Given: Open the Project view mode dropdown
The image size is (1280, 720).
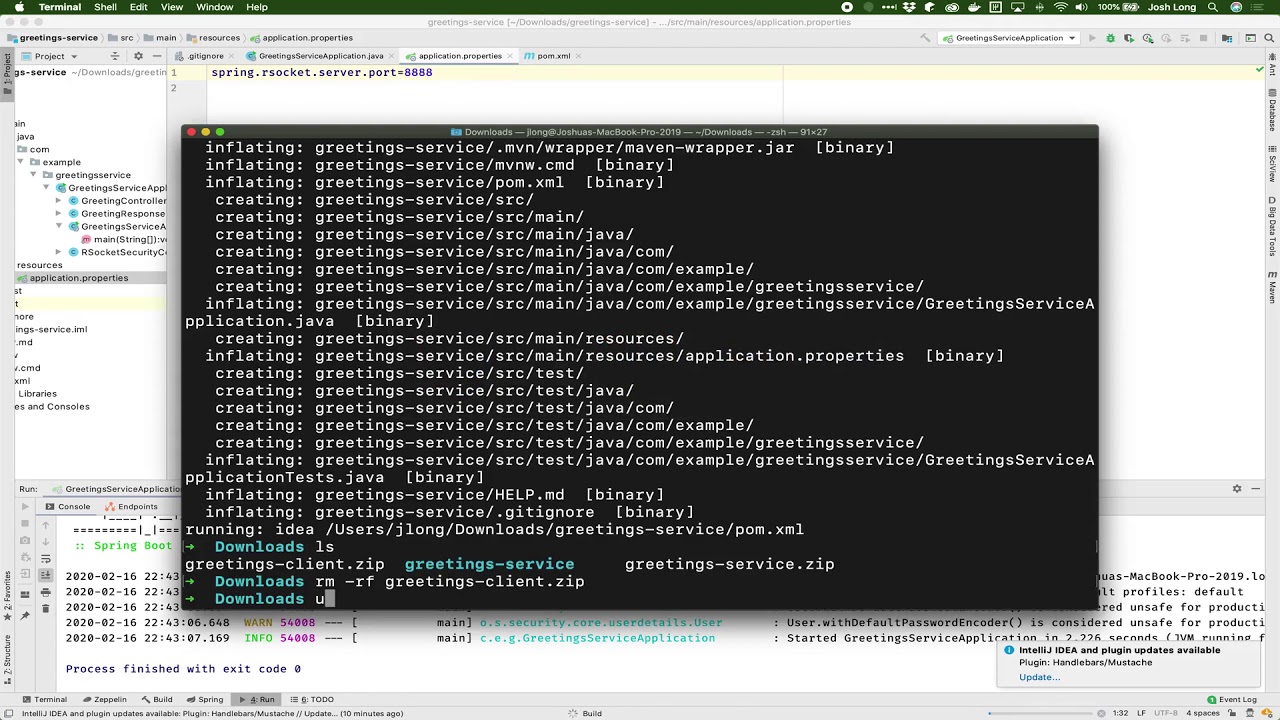Looking at the screenshot, I should tap(73, 56).
